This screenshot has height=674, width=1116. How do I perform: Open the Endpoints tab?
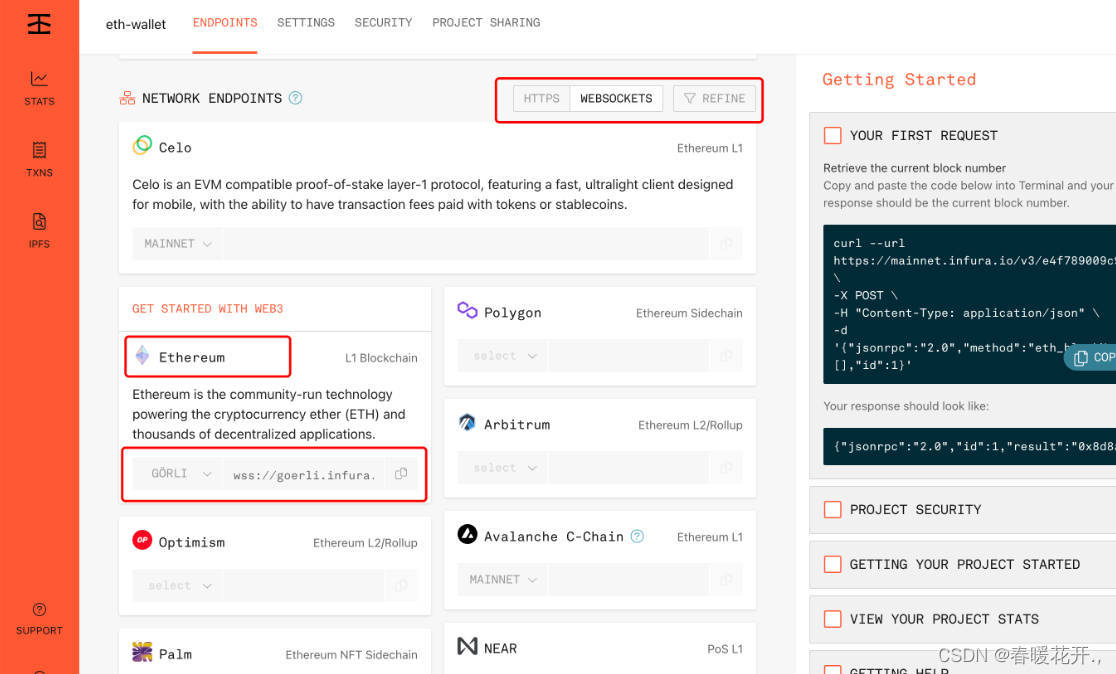click(x=225, y=23)
